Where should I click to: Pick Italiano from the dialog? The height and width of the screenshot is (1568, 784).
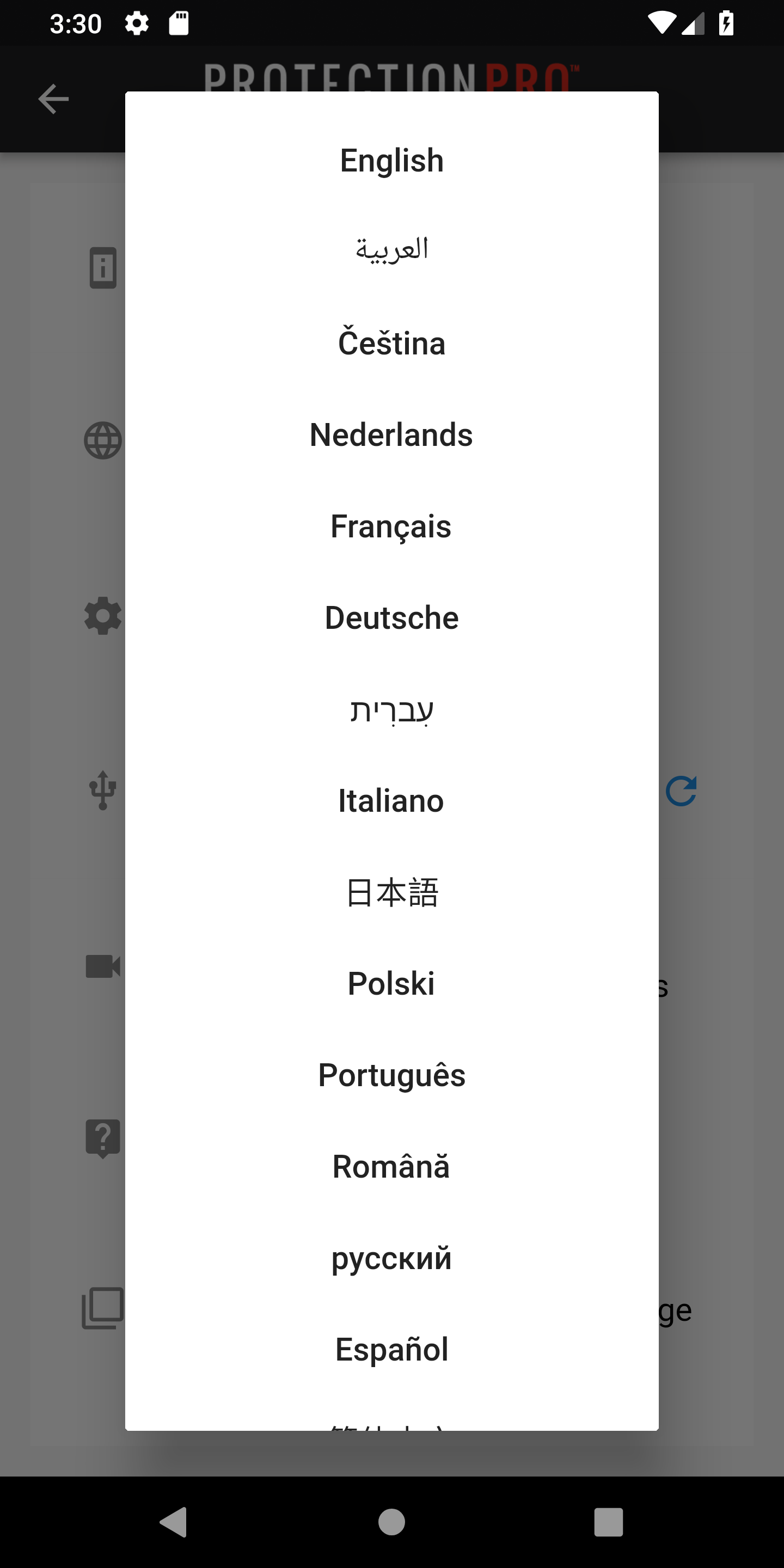[391, 800]
